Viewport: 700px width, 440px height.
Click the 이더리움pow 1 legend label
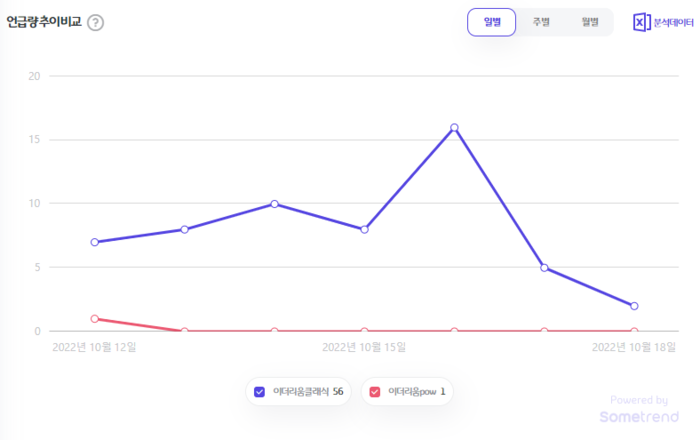[417, 392]
